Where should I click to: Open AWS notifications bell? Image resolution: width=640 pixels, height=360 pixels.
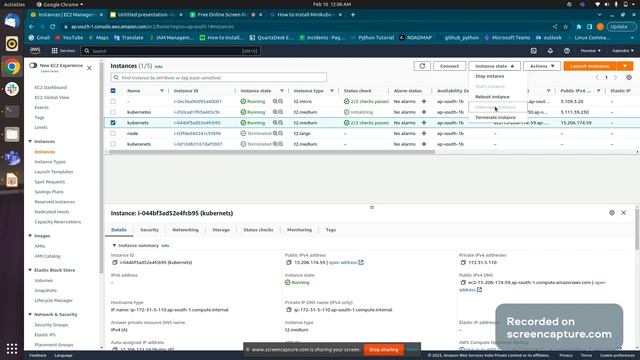(x=550, y=51)
